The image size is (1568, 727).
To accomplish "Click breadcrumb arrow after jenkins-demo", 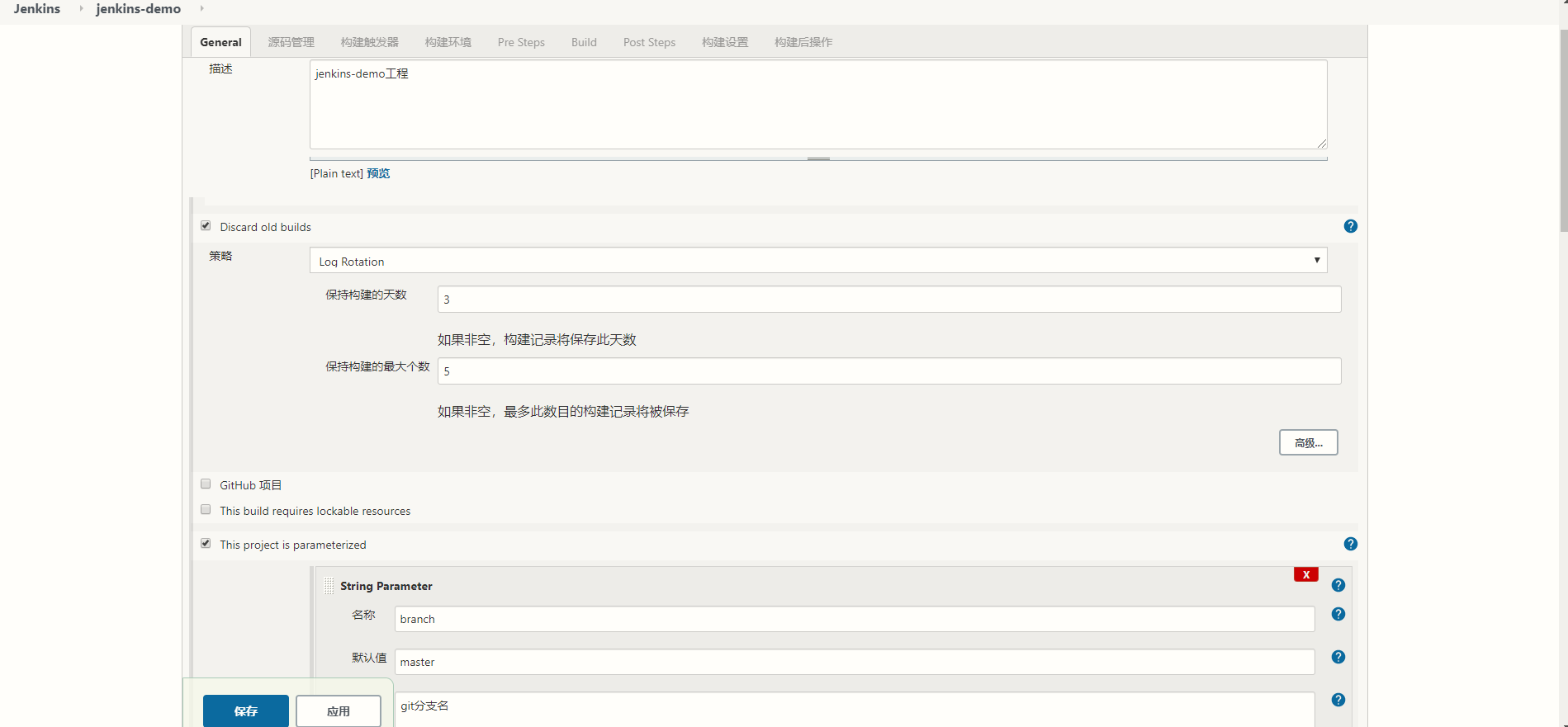I will tap(201, 8).
